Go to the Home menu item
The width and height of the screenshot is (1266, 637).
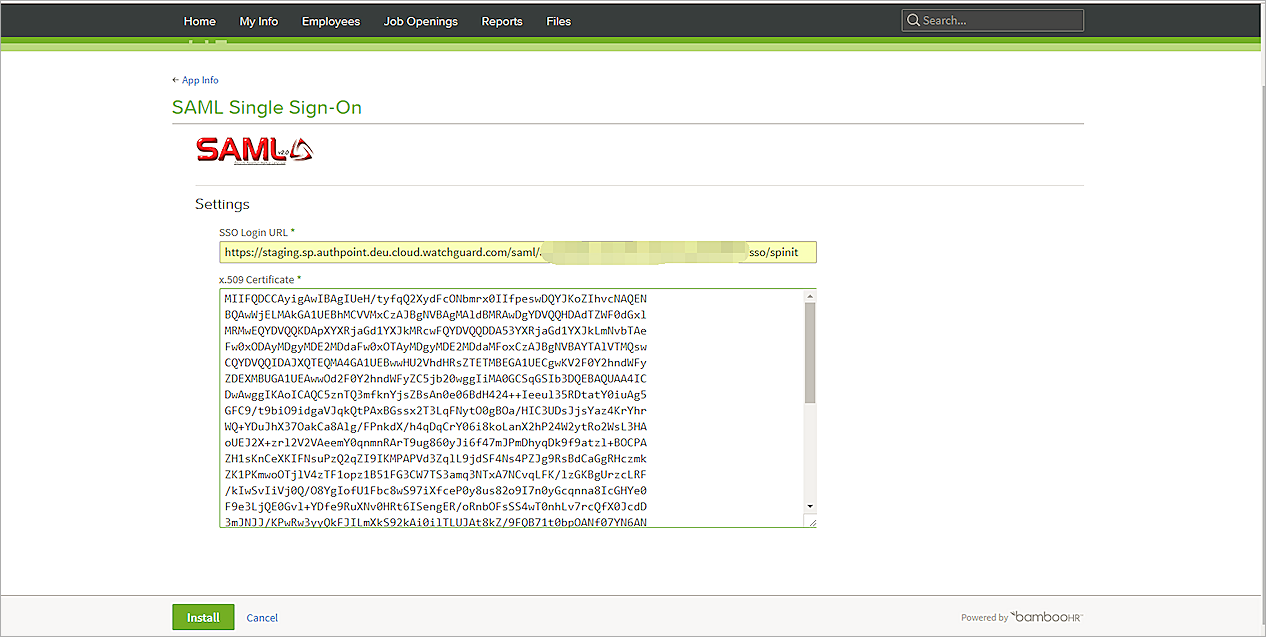coord(200,21)
